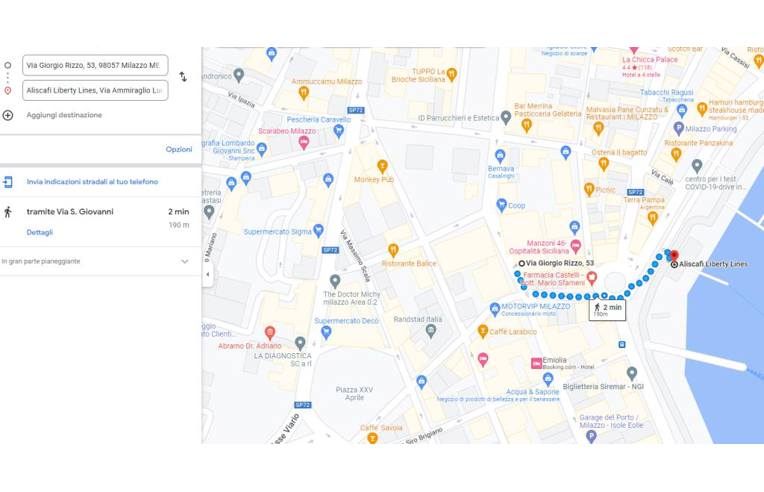
Task: Click the Add destination plus icon
Action: point(8,115)
